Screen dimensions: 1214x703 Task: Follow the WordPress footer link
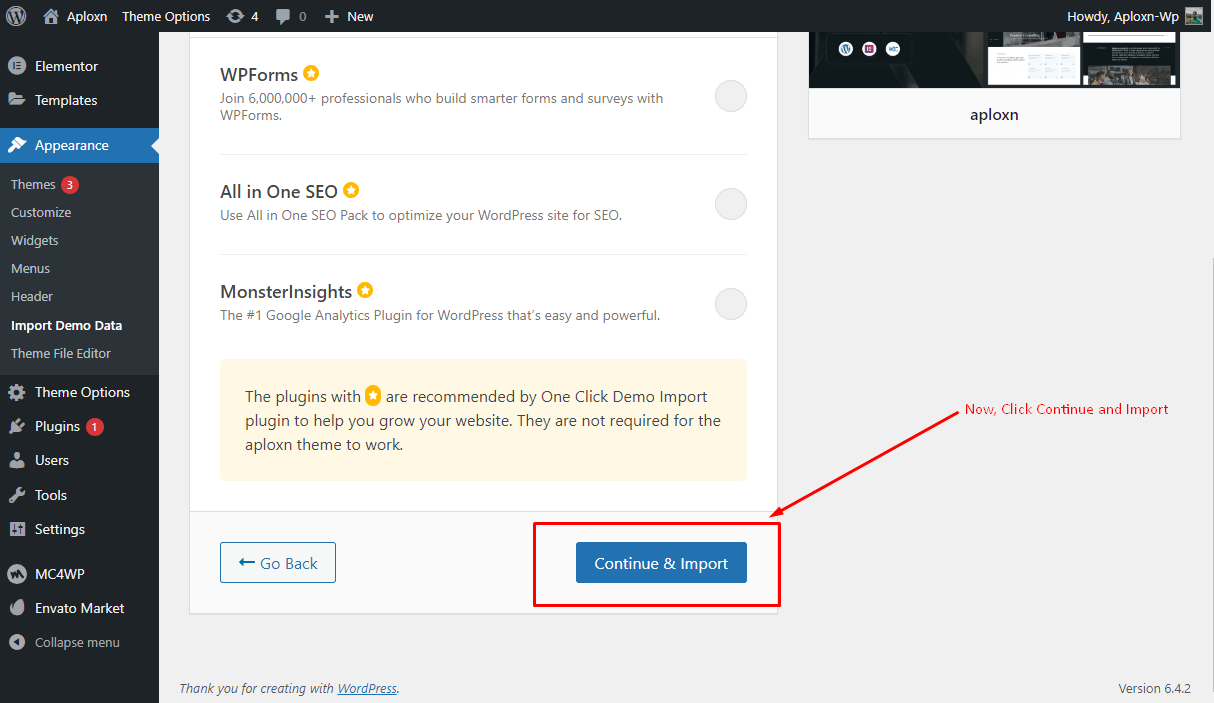367,688
